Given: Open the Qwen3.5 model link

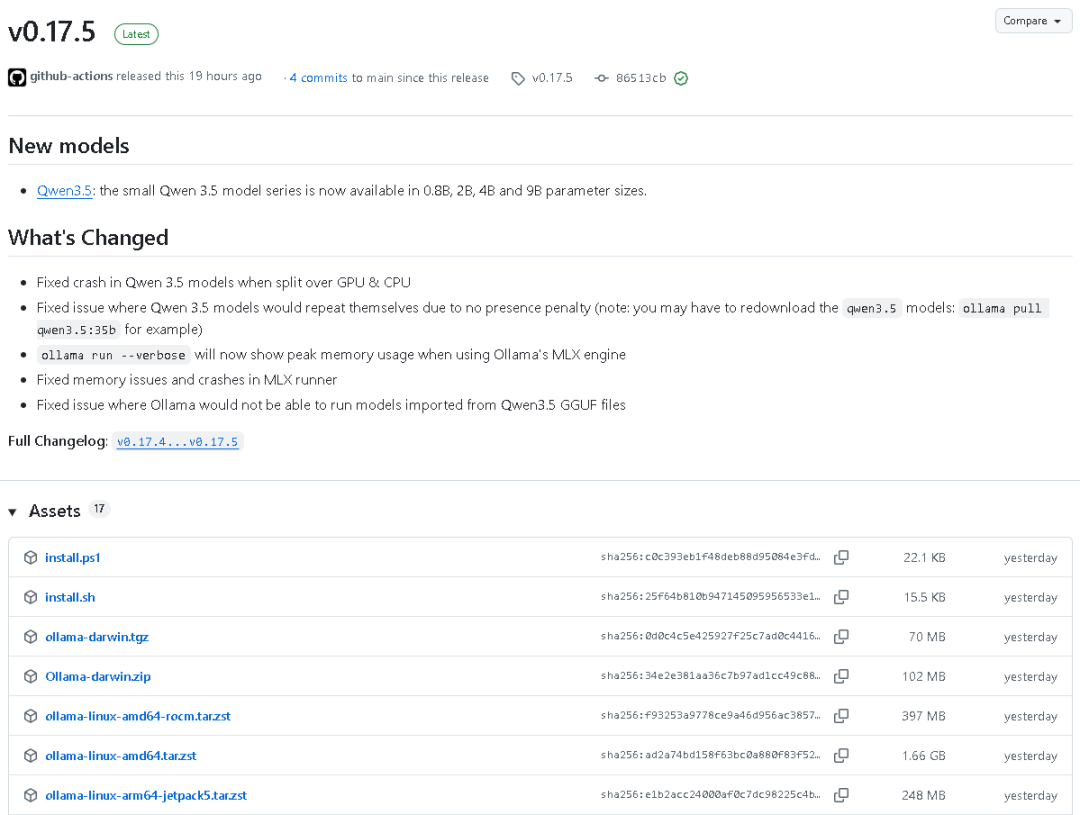Looking at the screenshot, I should (x=64, y=190).
